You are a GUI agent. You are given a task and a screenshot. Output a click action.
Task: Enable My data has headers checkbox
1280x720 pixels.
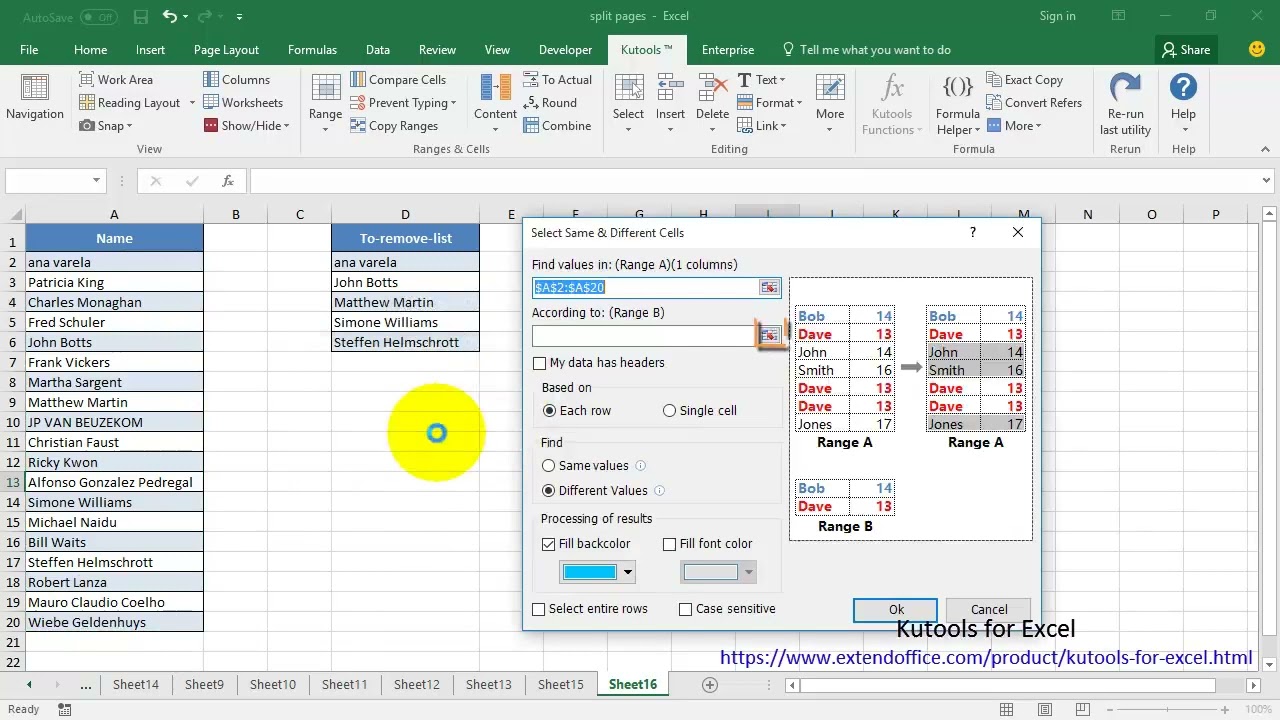point(540,363)
